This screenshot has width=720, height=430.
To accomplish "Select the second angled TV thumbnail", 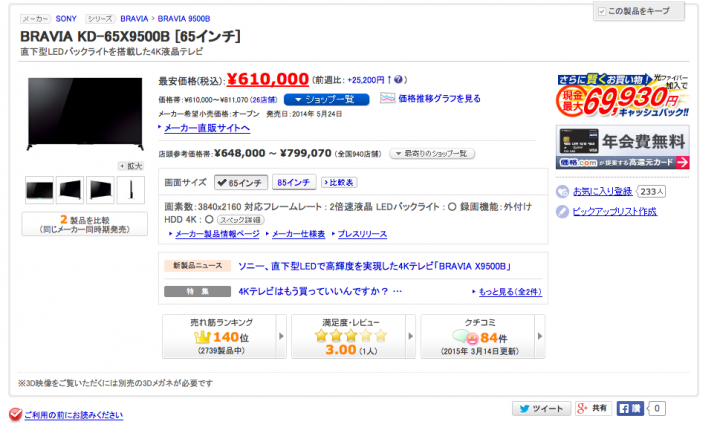I will click(x=70, y=190).
